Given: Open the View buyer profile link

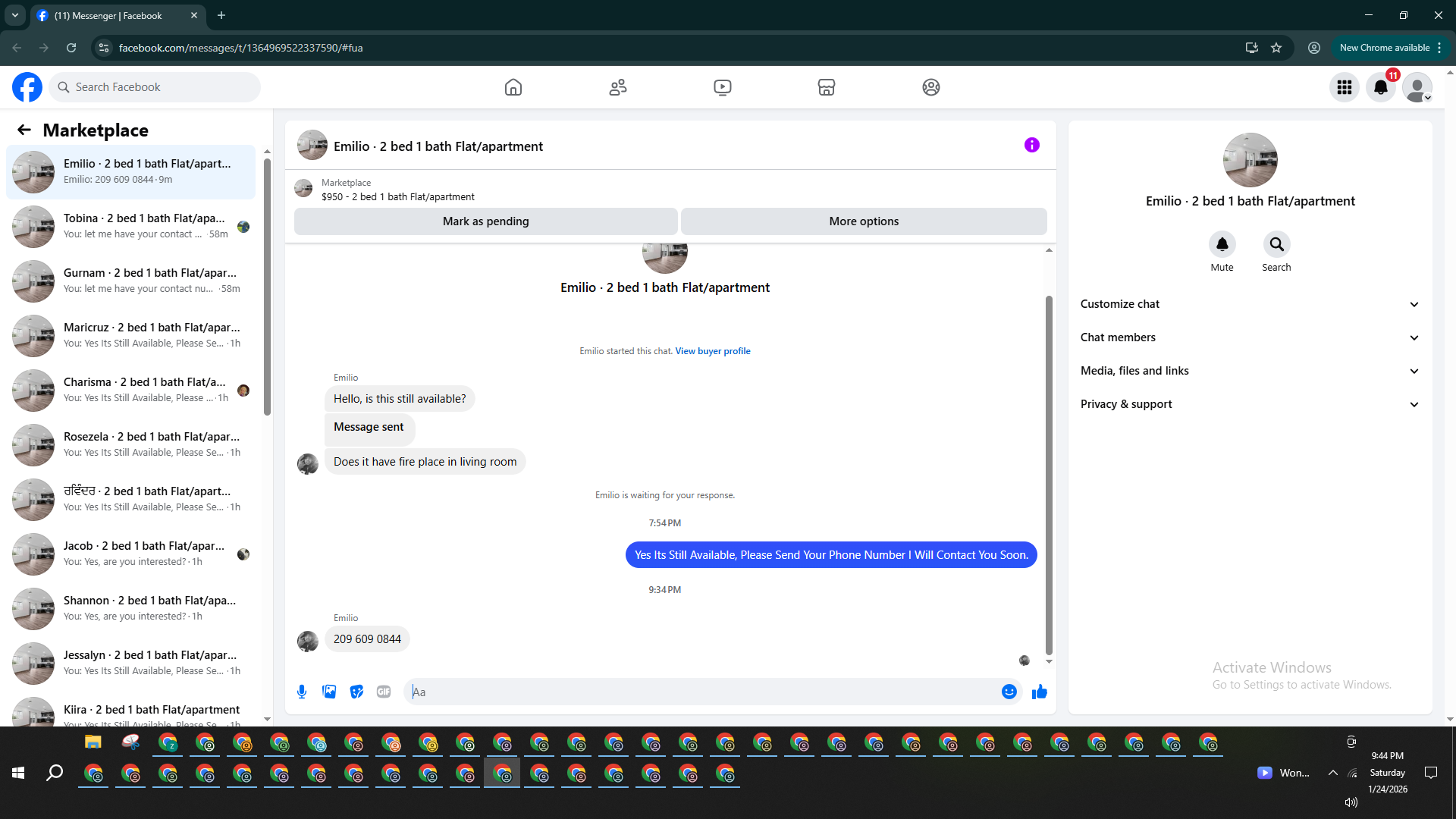Looking at the screenshot, I should 712,351.
